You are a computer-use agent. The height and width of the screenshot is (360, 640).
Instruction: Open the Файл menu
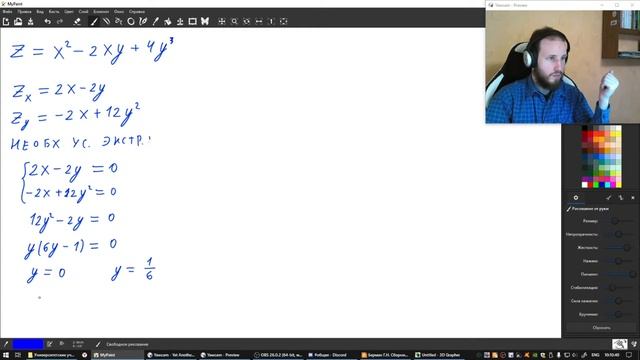click(7, 11)
